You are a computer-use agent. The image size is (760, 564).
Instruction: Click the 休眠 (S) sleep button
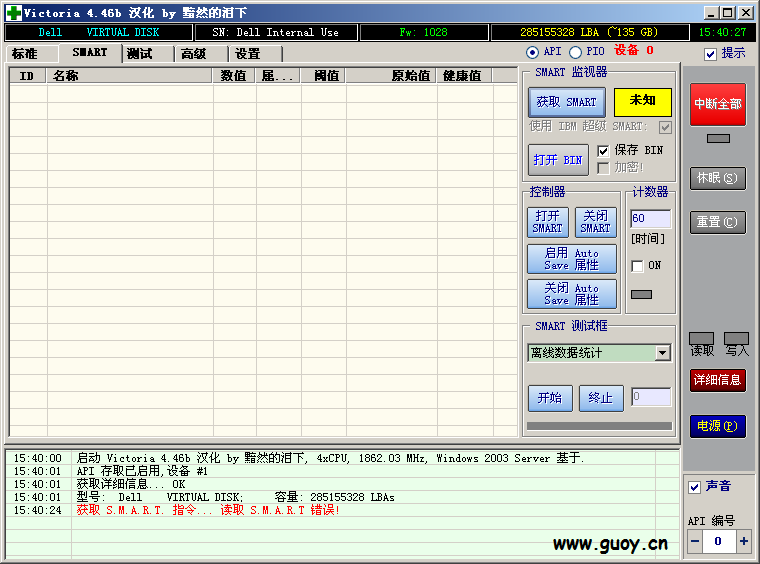[718, 178]
